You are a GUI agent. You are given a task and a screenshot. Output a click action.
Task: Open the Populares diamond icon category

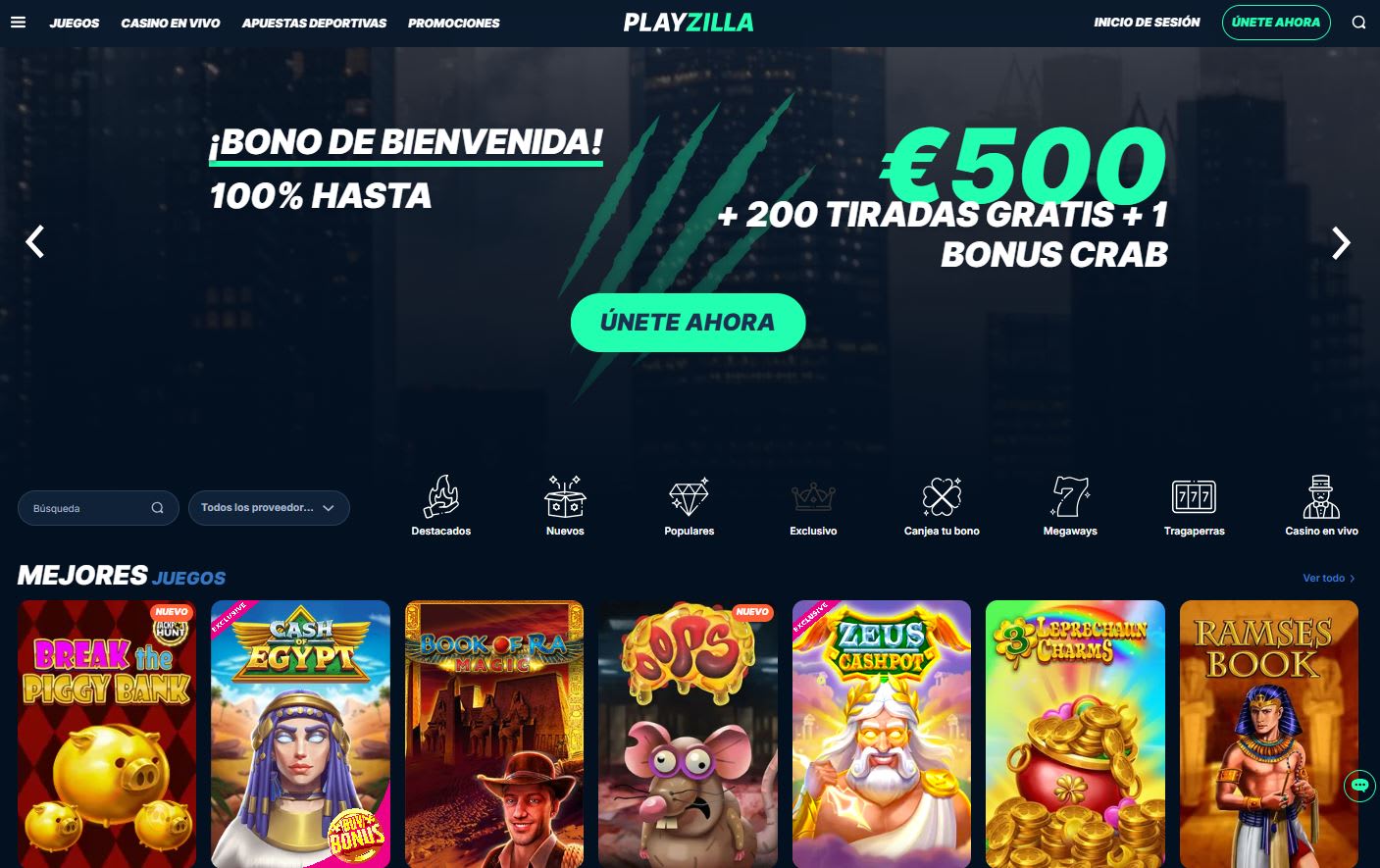[689, 496]
